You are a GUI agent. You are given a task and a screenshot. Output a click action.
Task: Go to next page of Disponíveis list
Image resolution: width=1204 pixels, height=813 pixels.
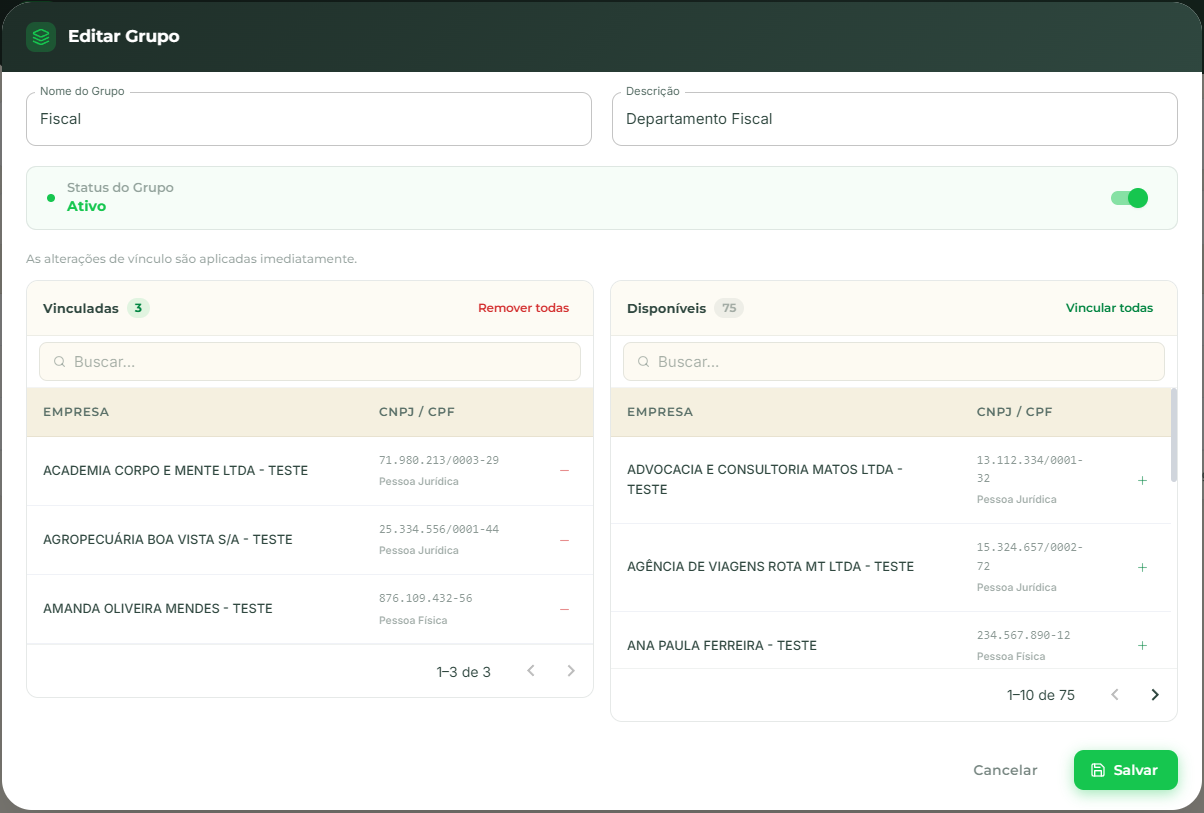(1155, 694)
